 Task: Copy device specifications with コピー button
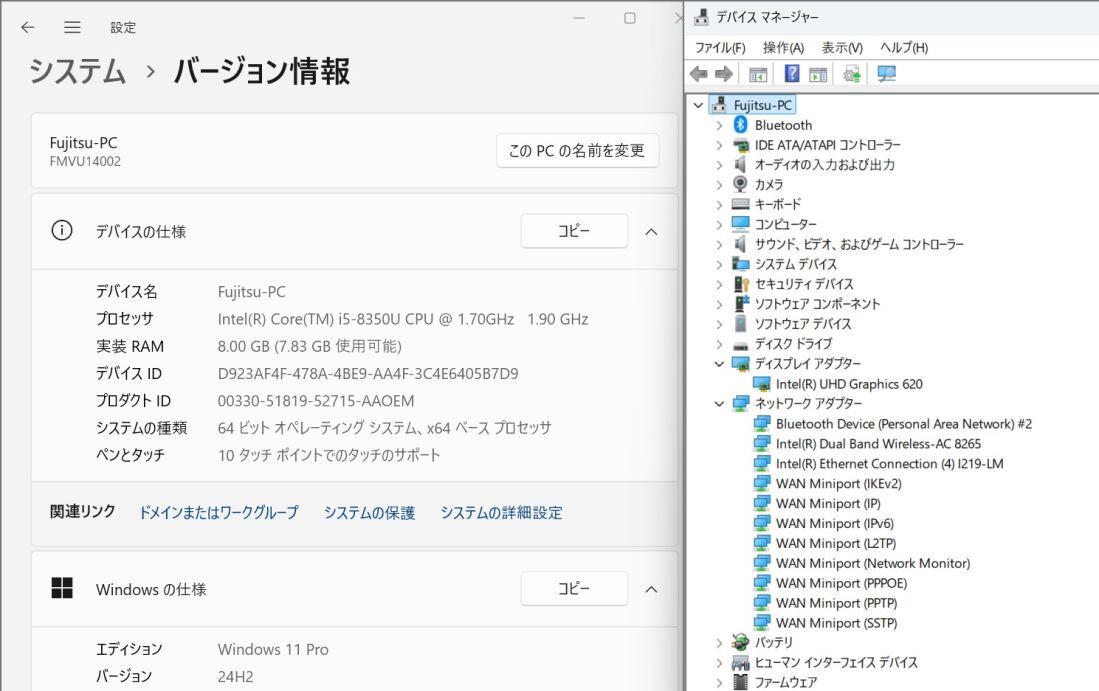574,231
